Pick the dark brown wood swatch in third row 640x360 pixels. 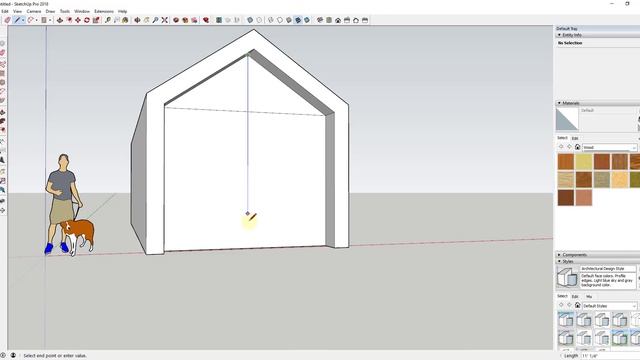(566, 198)
